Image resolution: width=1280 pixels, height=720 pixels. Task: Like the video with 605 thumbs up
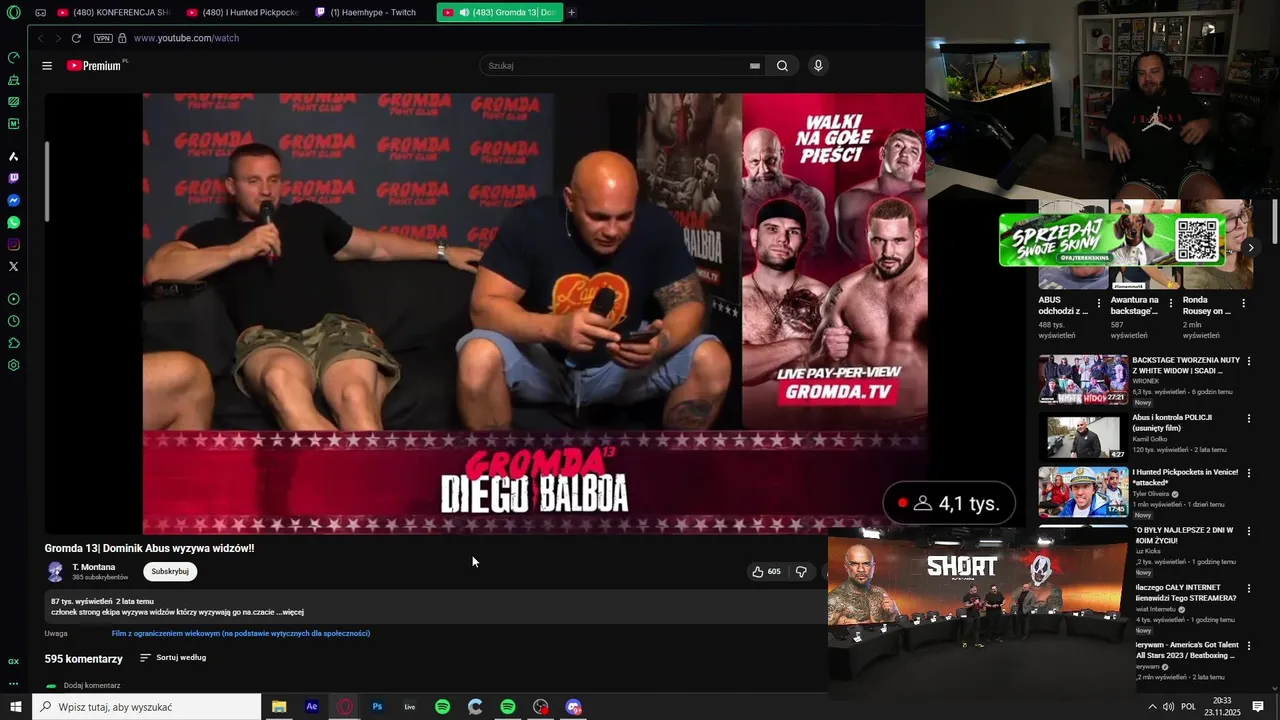pyautogui.click(x=766, y=572)
